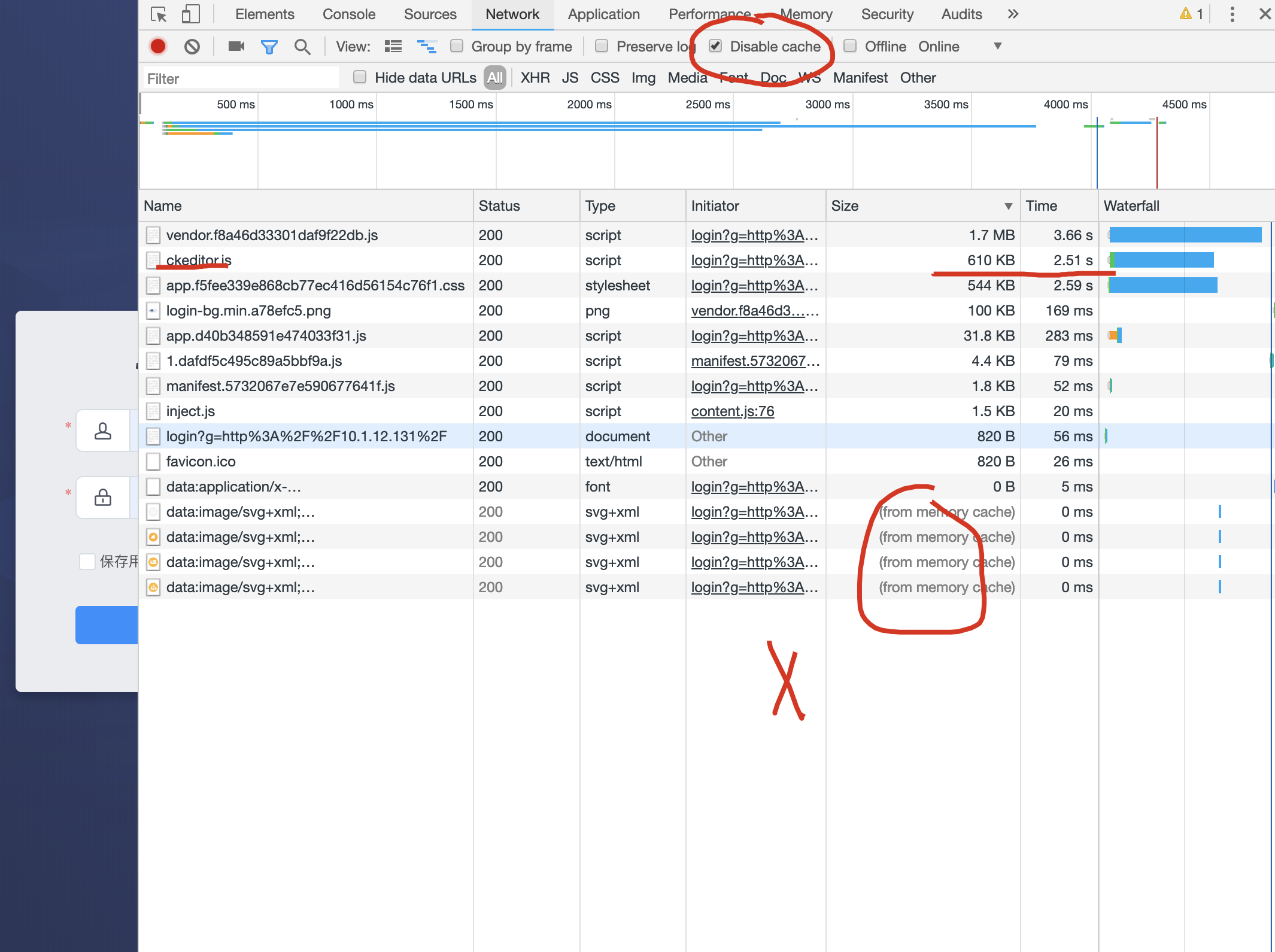Viewport: 1275px width, 952px height.
Task: Filter requests by JS type
Action: [570, 78]
